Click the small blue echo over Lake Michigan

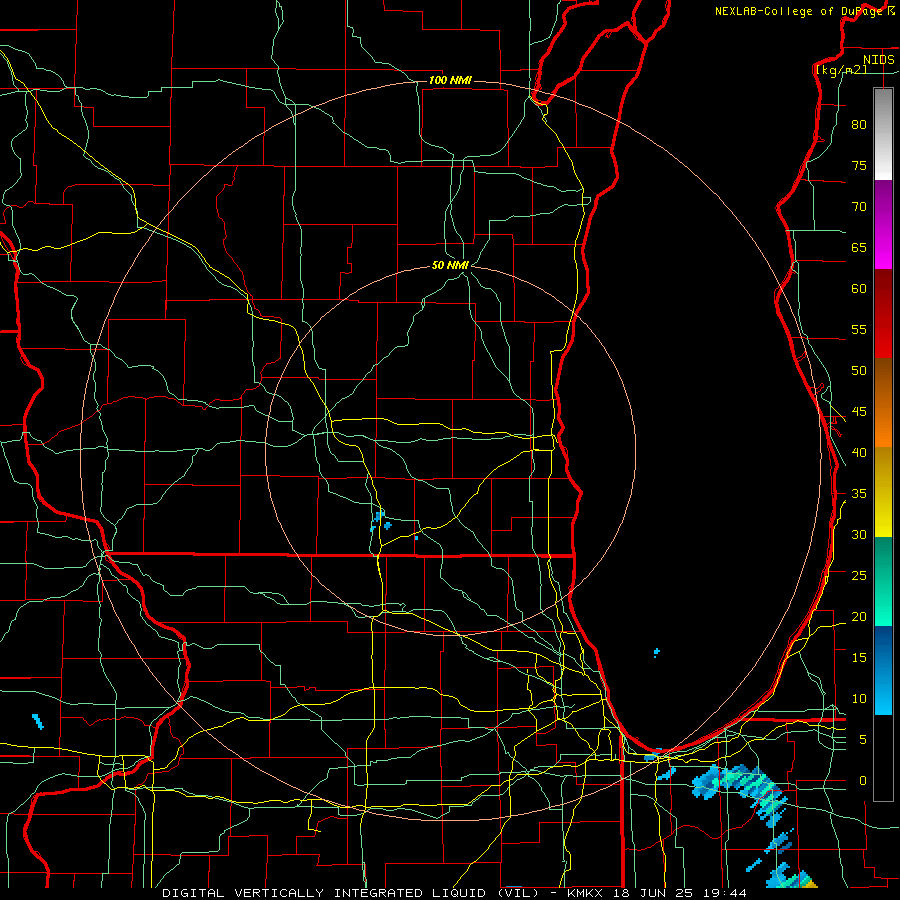[x=657, y=652]
